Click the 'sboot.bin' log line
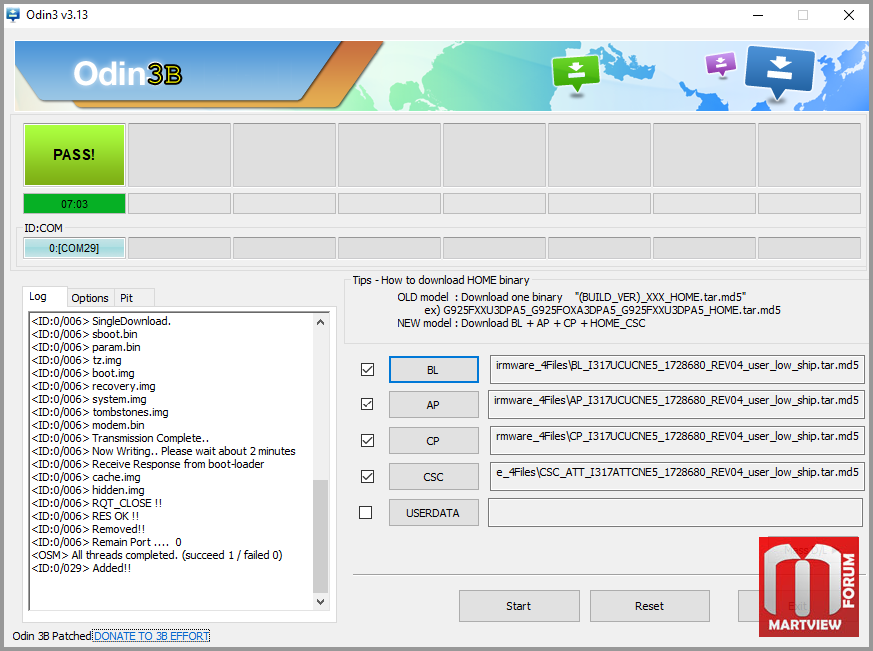The image size is (873, 651). click(85, 334)
